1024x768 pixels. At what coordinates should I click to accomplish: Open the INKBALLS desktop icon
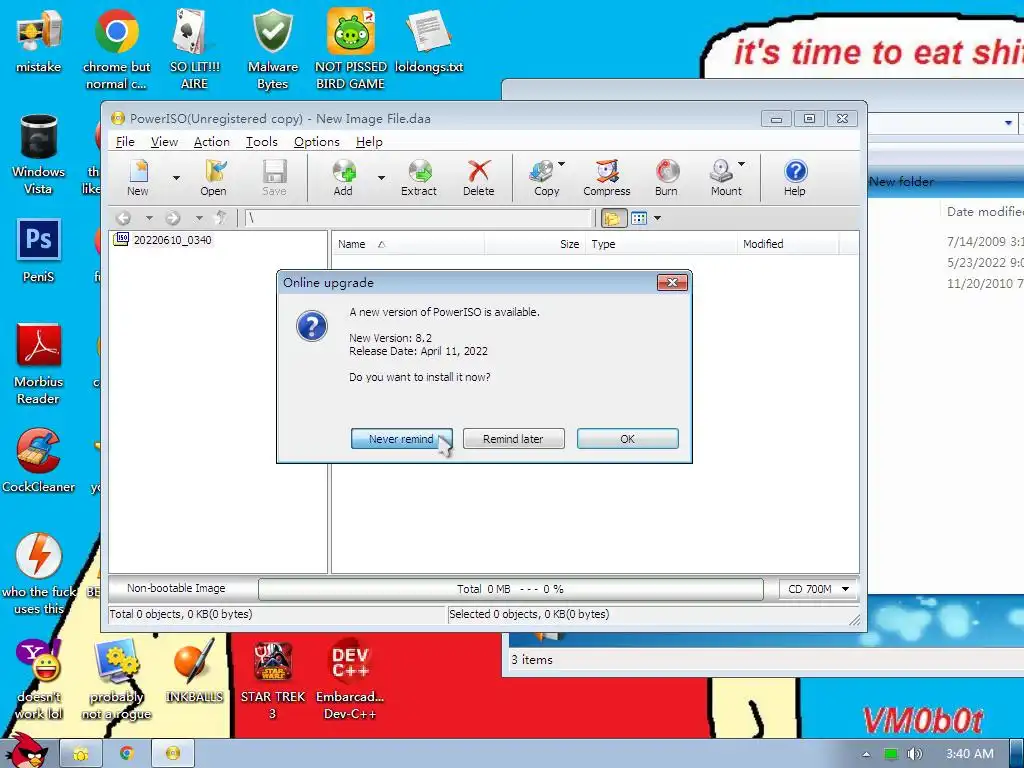pos(195,671)
